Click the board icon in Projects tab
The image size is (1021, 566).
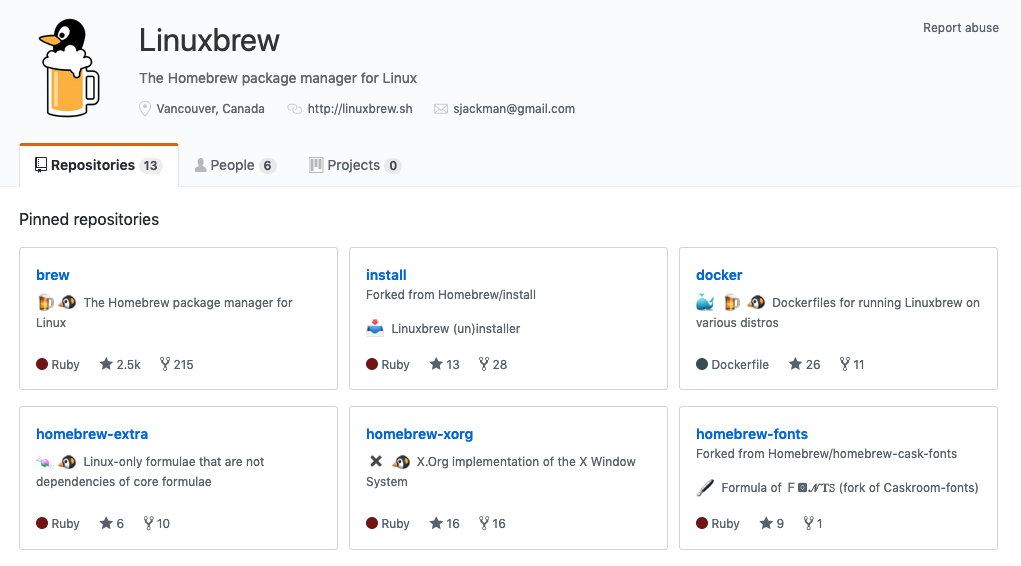click(x=316, y=165)
